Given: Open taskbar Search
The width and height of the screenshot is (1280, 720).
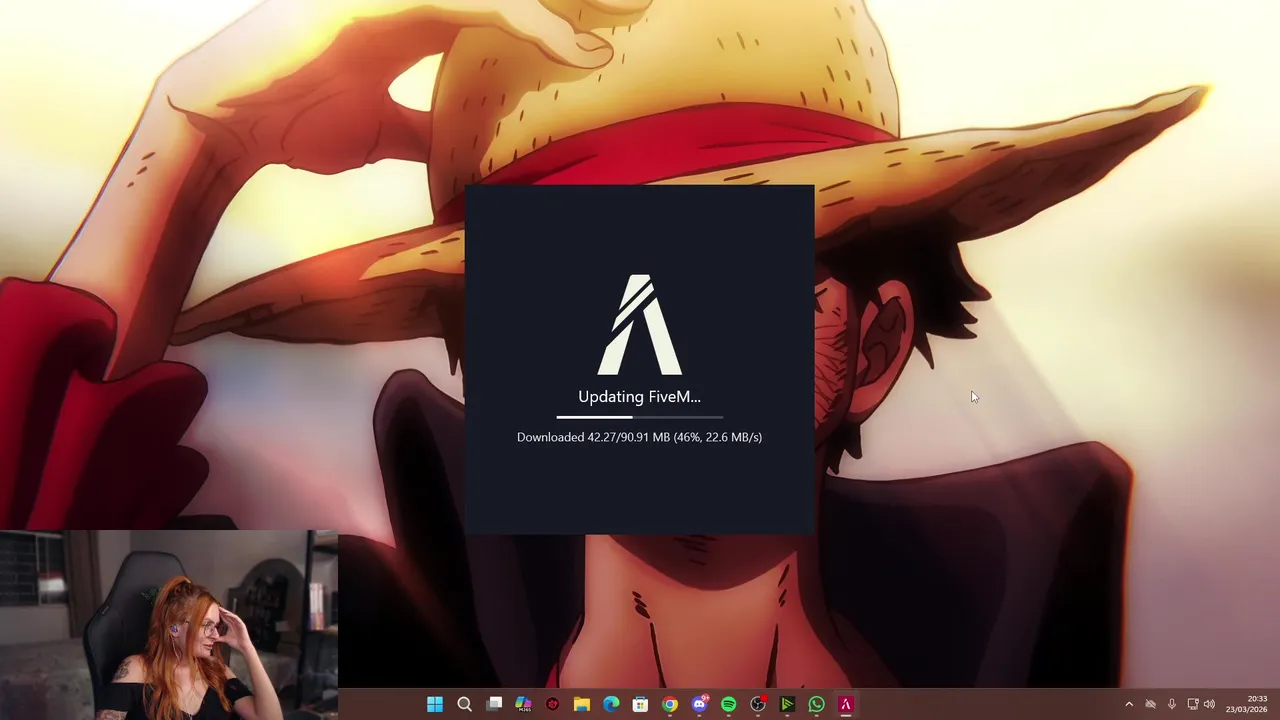Looking at the screenshot, I should point(464,704).
